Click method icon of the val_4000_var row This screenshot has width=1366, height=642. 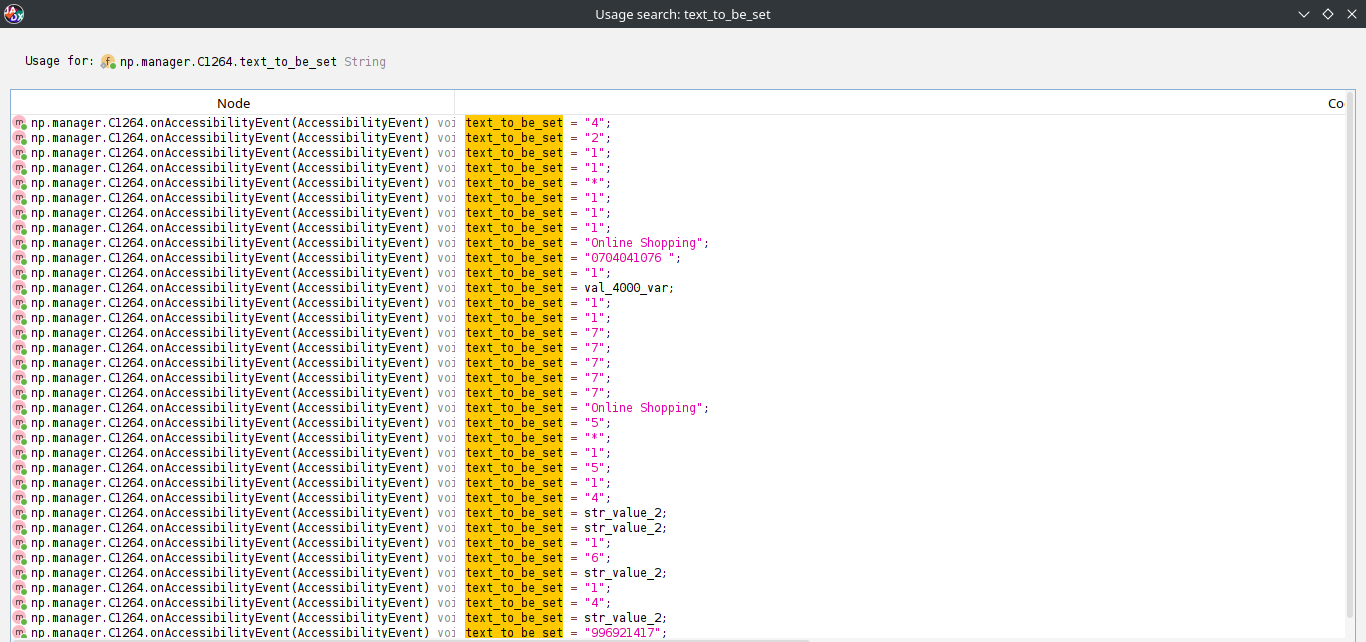coord(20,288)
